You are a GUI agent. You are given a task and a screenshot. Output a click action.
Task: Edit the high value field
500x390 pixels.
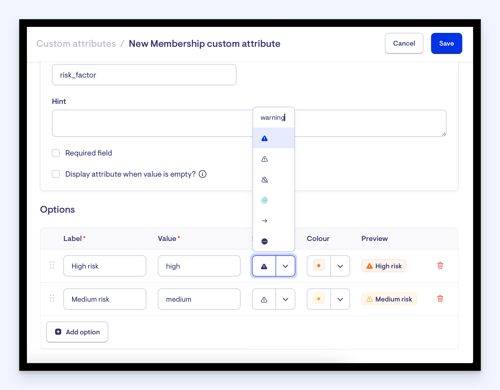pos(199,266)
